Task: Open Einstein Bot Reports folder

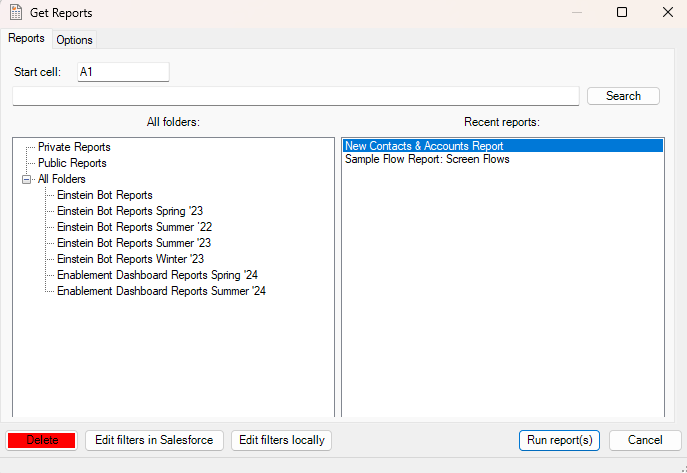Action: [104, 195]
